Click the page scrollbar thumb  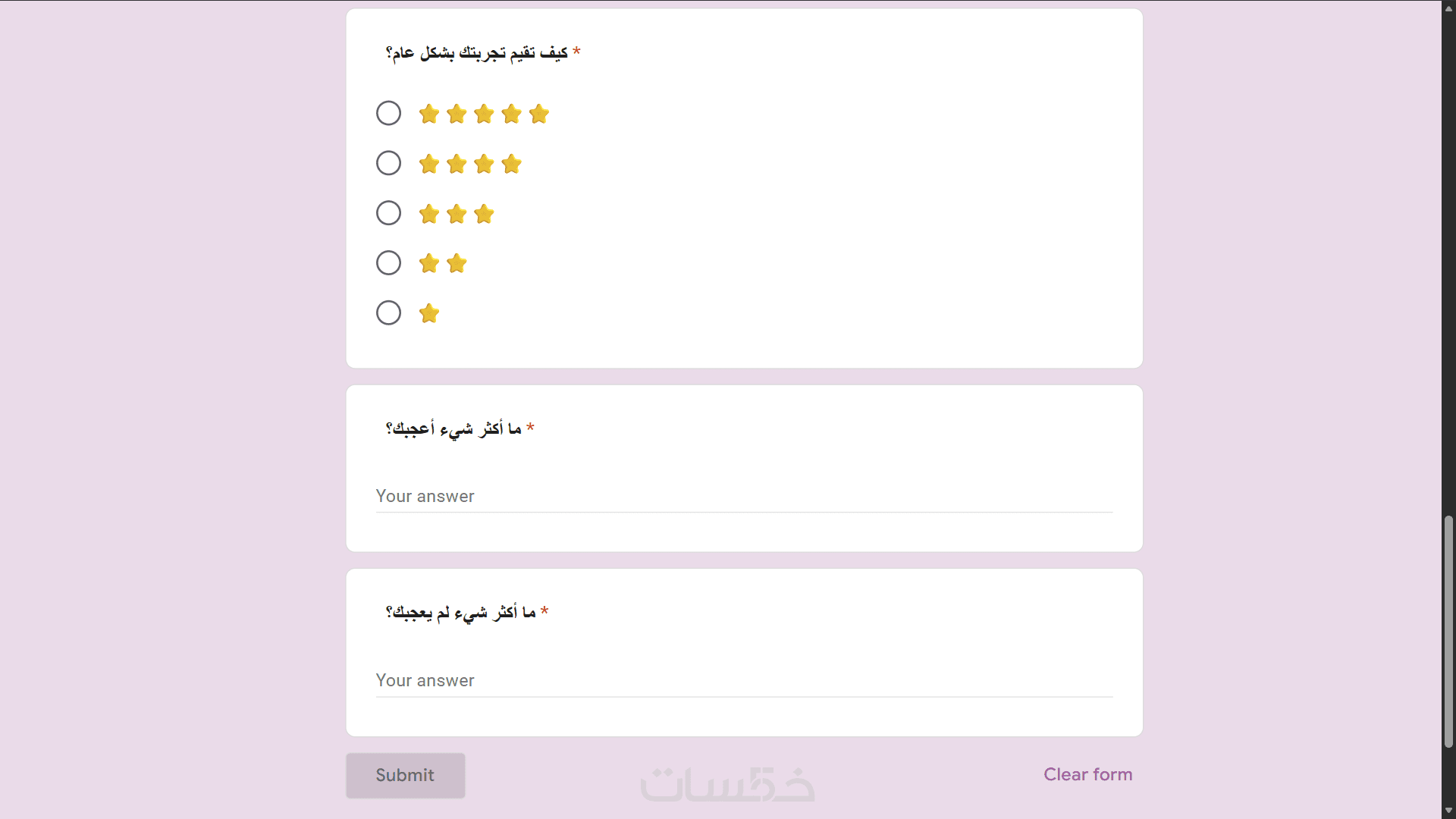click(x=1448, y=631)
